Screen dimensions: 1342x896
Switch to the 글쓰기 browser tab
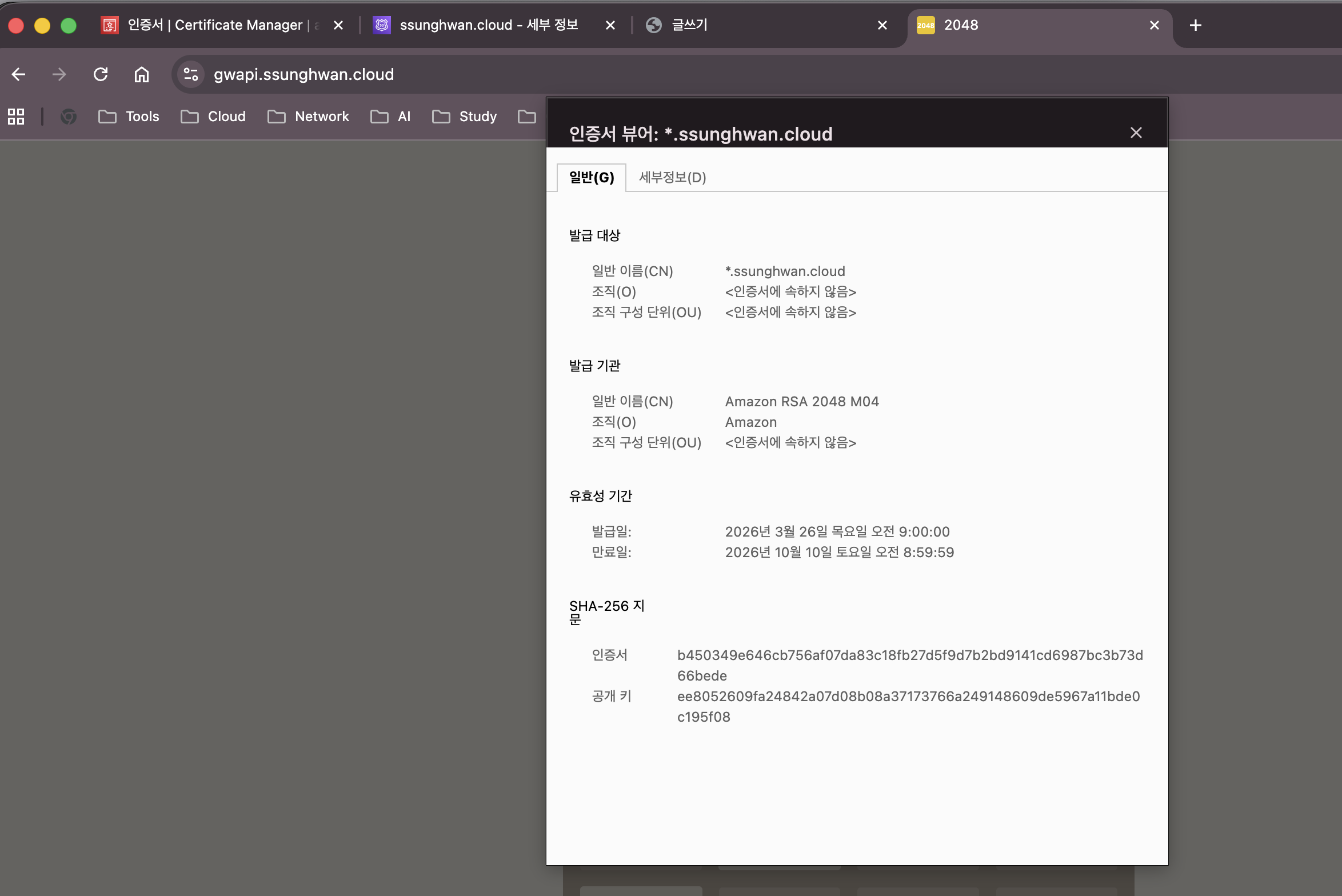pyautogui.click(x=767, y=25)
